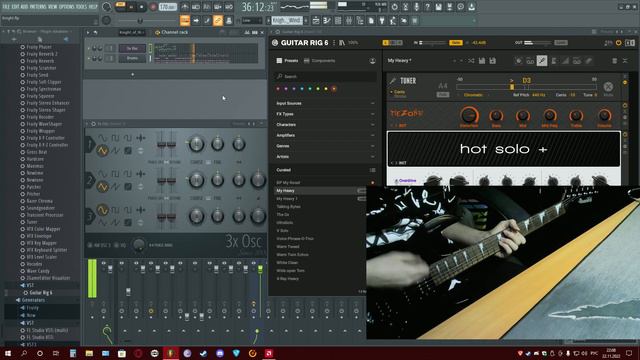Select Guitar Rig 6 in plugin browser tree
The height and width of the screenshot is (360, 640).
(41, 293)
